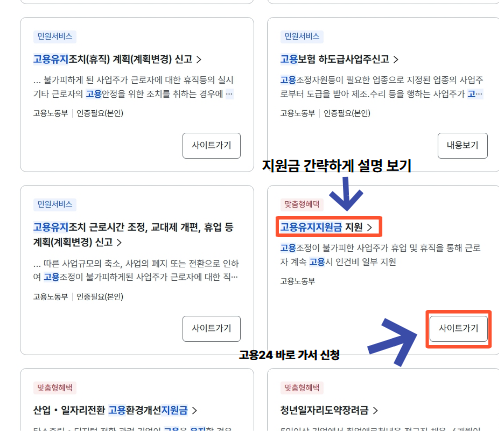The width and height of the screenshot is (499, 448).
Task: Click 사이트가기 button in 근로시간 조정 card
Action: point(211,329)
